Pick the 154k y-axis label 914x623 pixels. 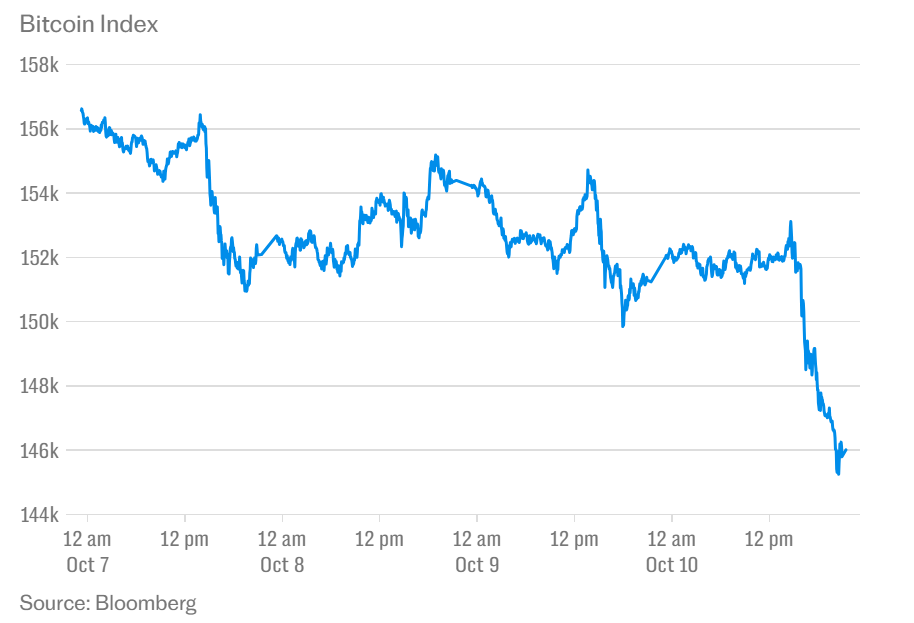click(39, 193)
